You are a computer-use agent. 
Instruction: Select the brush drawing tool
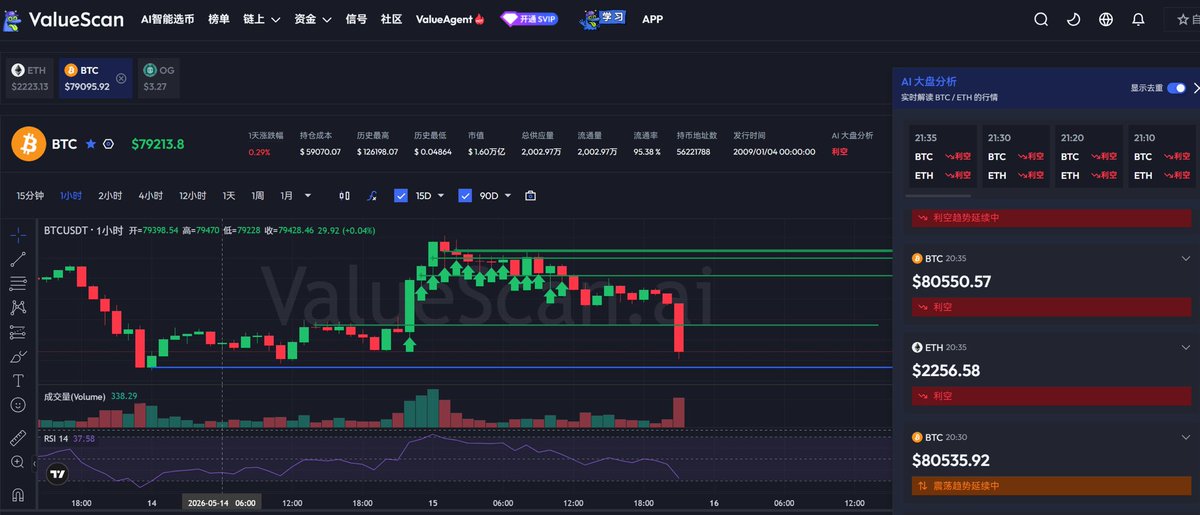[18, 356]
